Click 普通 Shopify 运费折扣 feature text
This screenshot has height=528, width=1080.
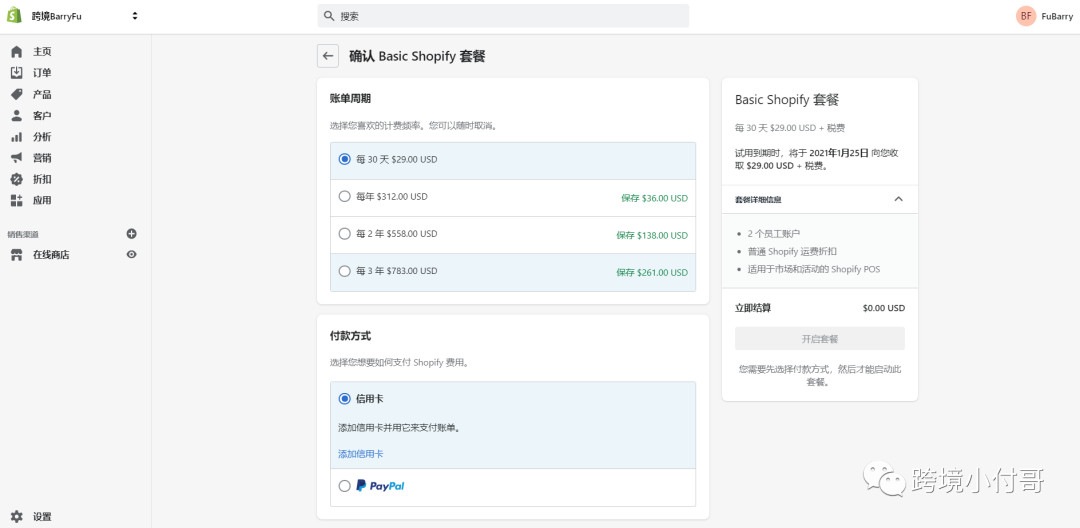point(792,251)
